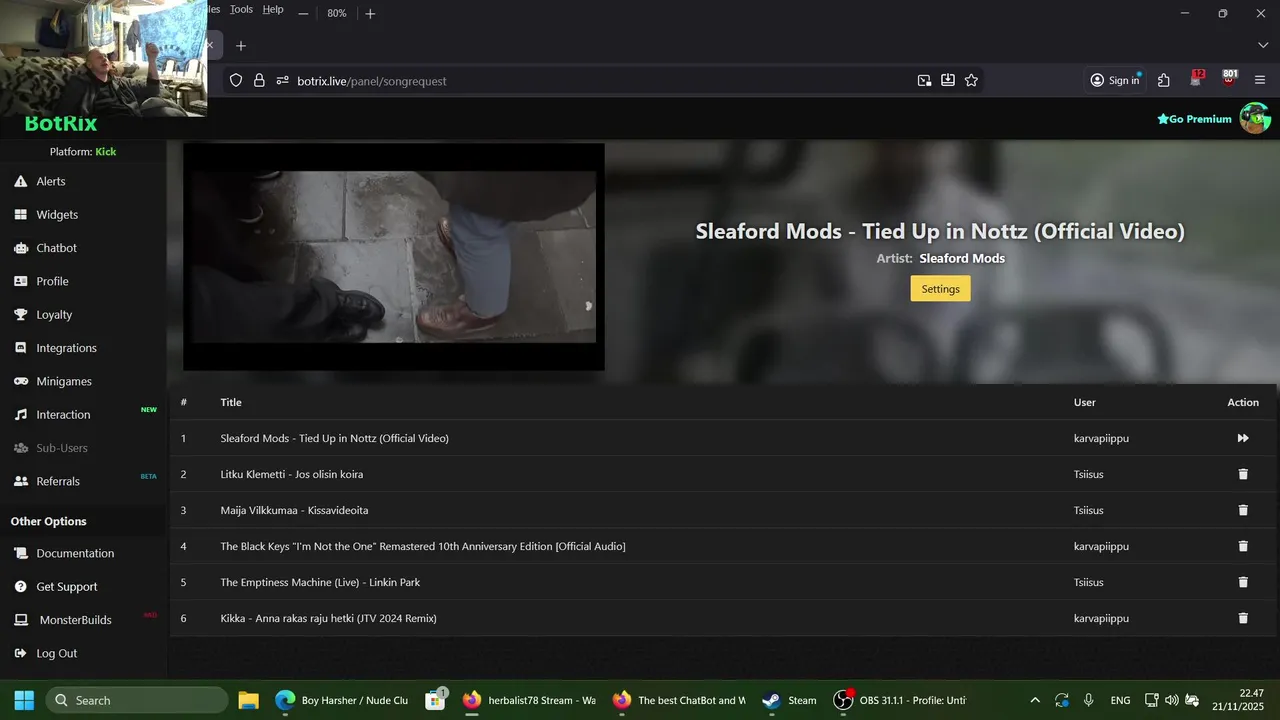Remove the Kikka - Anna rakas raju hetki request
This screenshot has height=720, width=1280.
(1243, 618)
